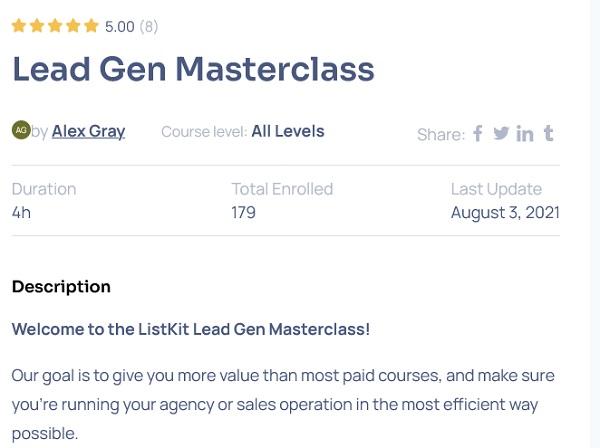Click the (8) review count
Viewport: 600px width, 448px height.
tap(149, 27)
